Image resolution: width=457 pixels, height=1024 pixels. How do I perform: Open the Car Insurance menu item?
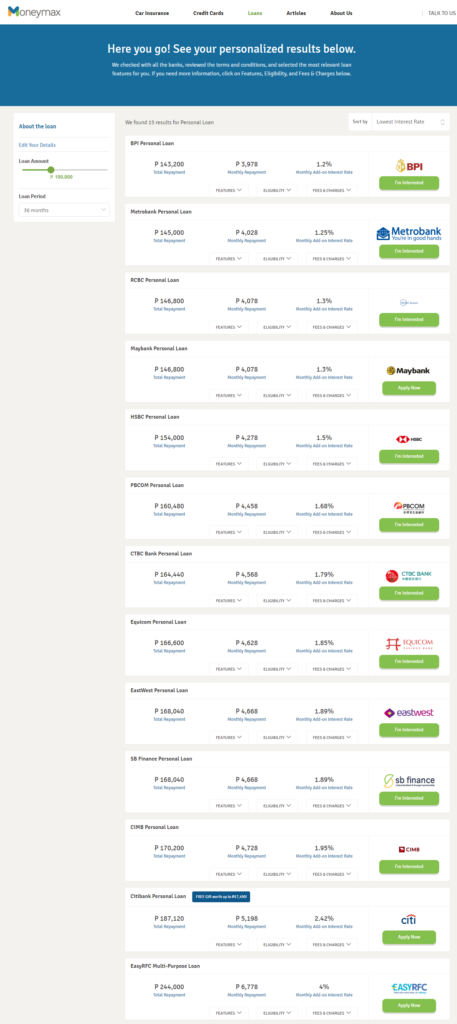[152, 13]
